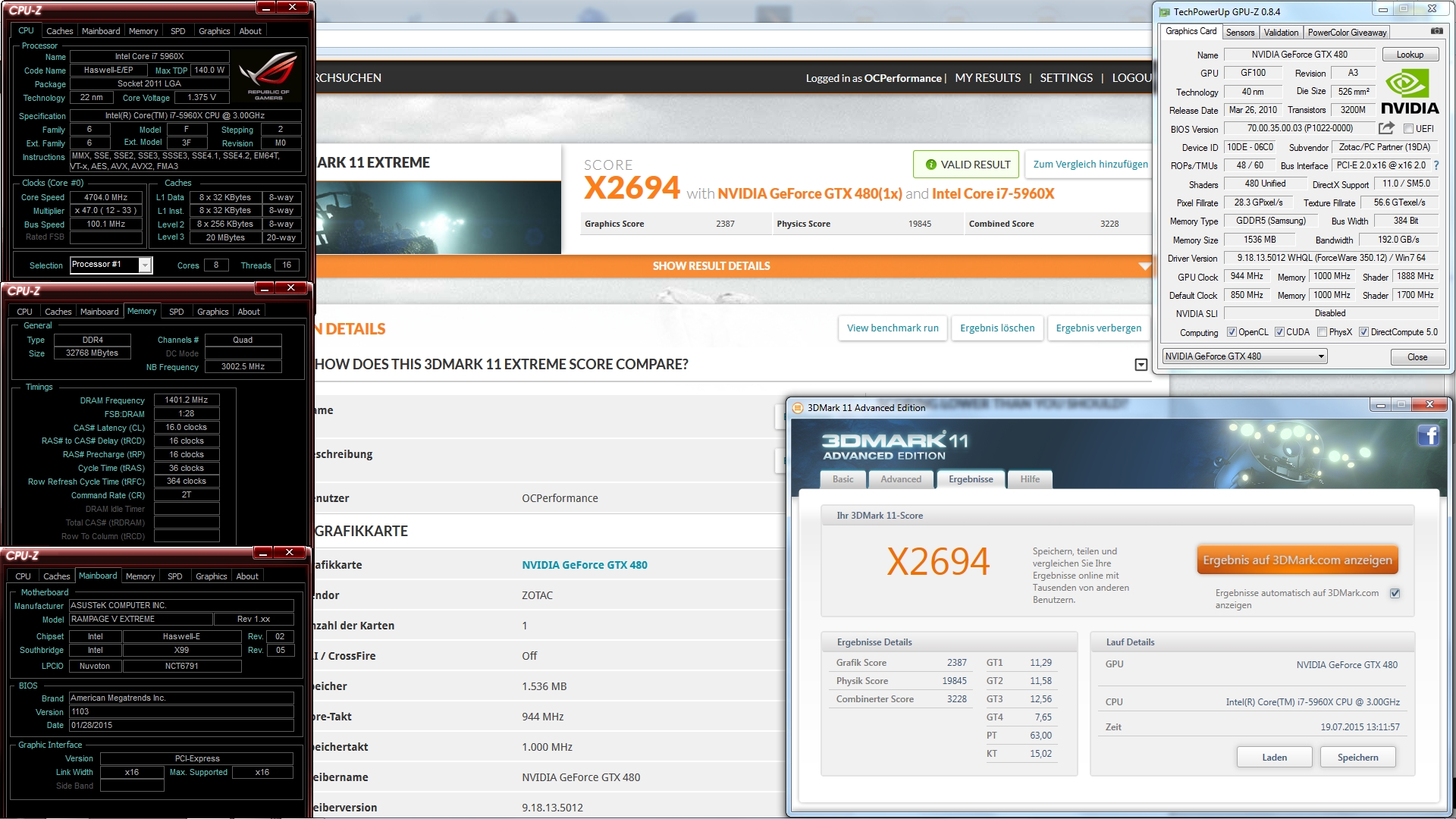
Task: Click the GPU-Z title bar app icon
Action: coord(1165,11)
